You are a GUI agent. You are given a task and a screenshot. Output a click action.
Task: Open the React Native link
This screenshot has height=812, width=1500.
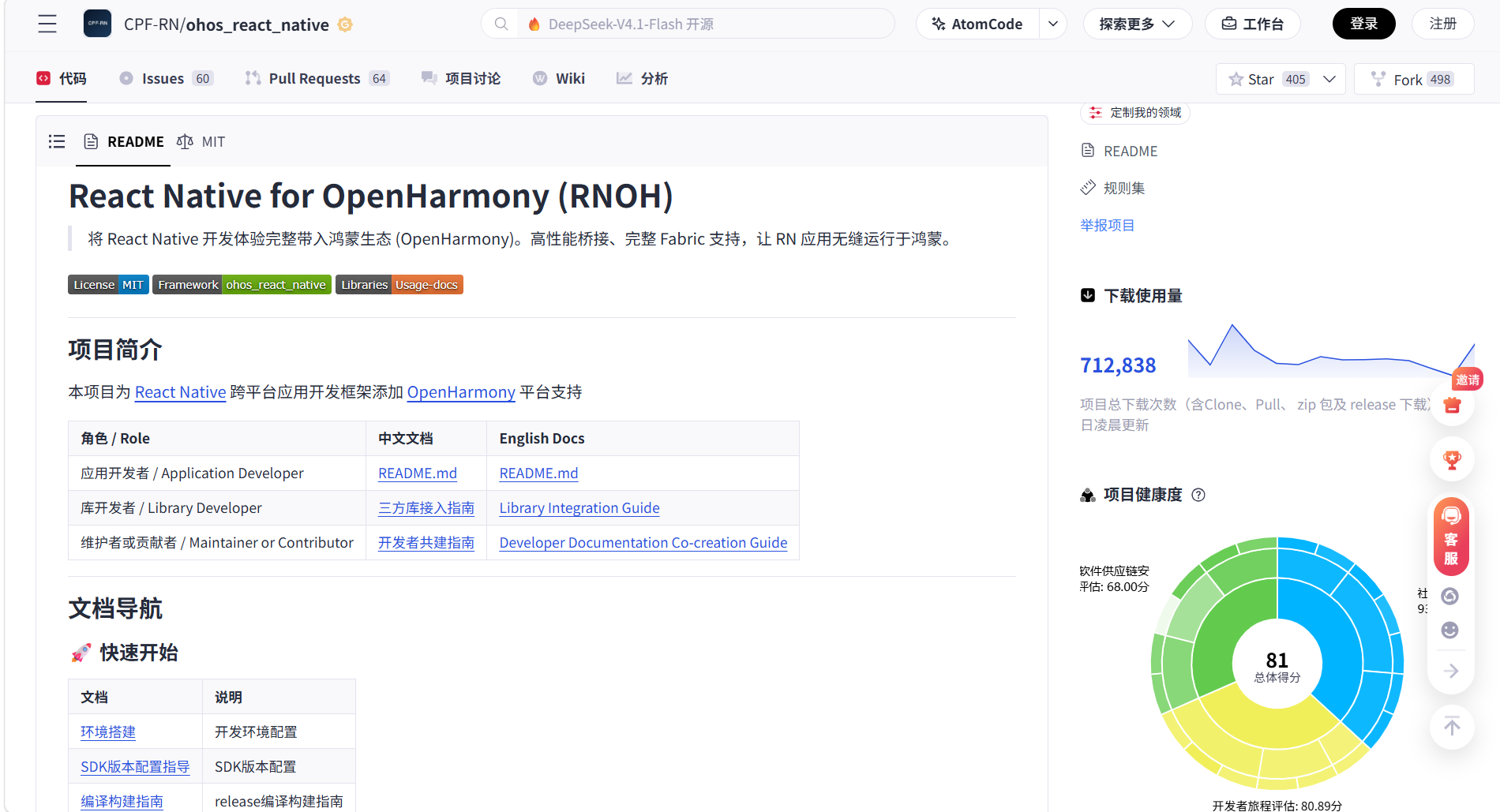(180, 392)
